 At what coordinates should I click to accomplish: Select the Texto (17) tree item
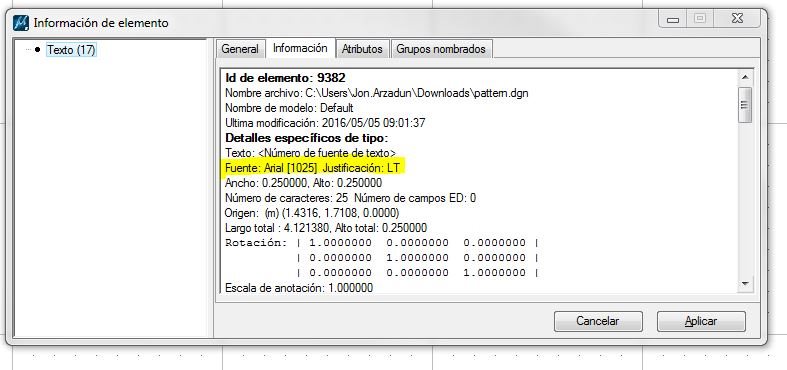(x=71, y=50)
